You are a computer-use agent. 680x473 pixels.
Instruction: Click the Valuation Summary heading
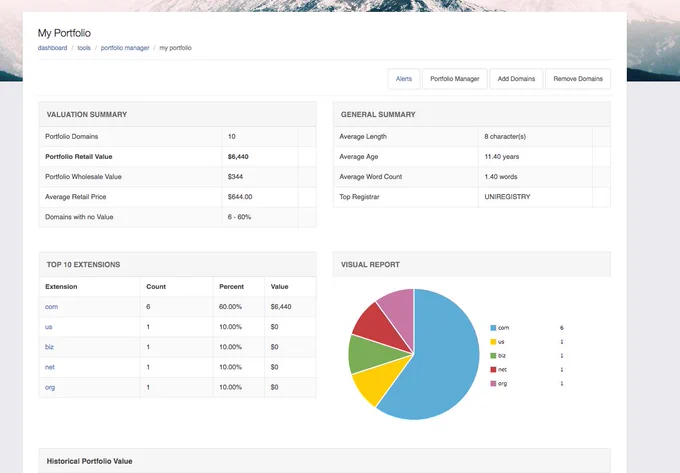click(87, 114)
